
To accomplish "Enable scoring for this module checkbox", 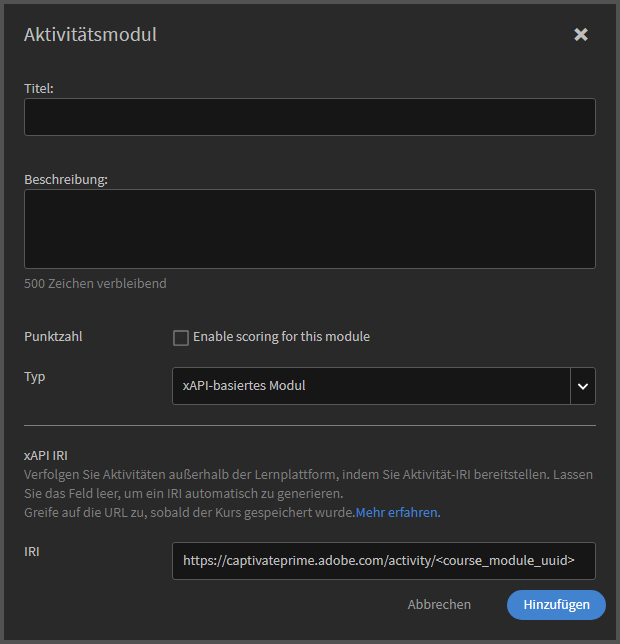I will (181, 338).
